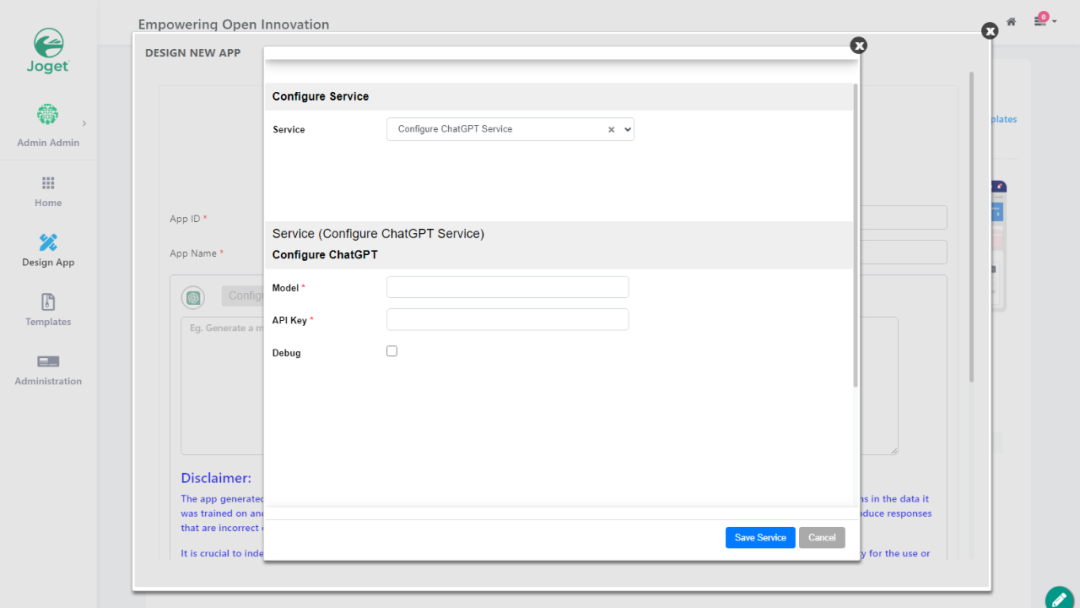Click Save Service button
The width and height of the screenshot is (1080, 608).
(760, 538)
